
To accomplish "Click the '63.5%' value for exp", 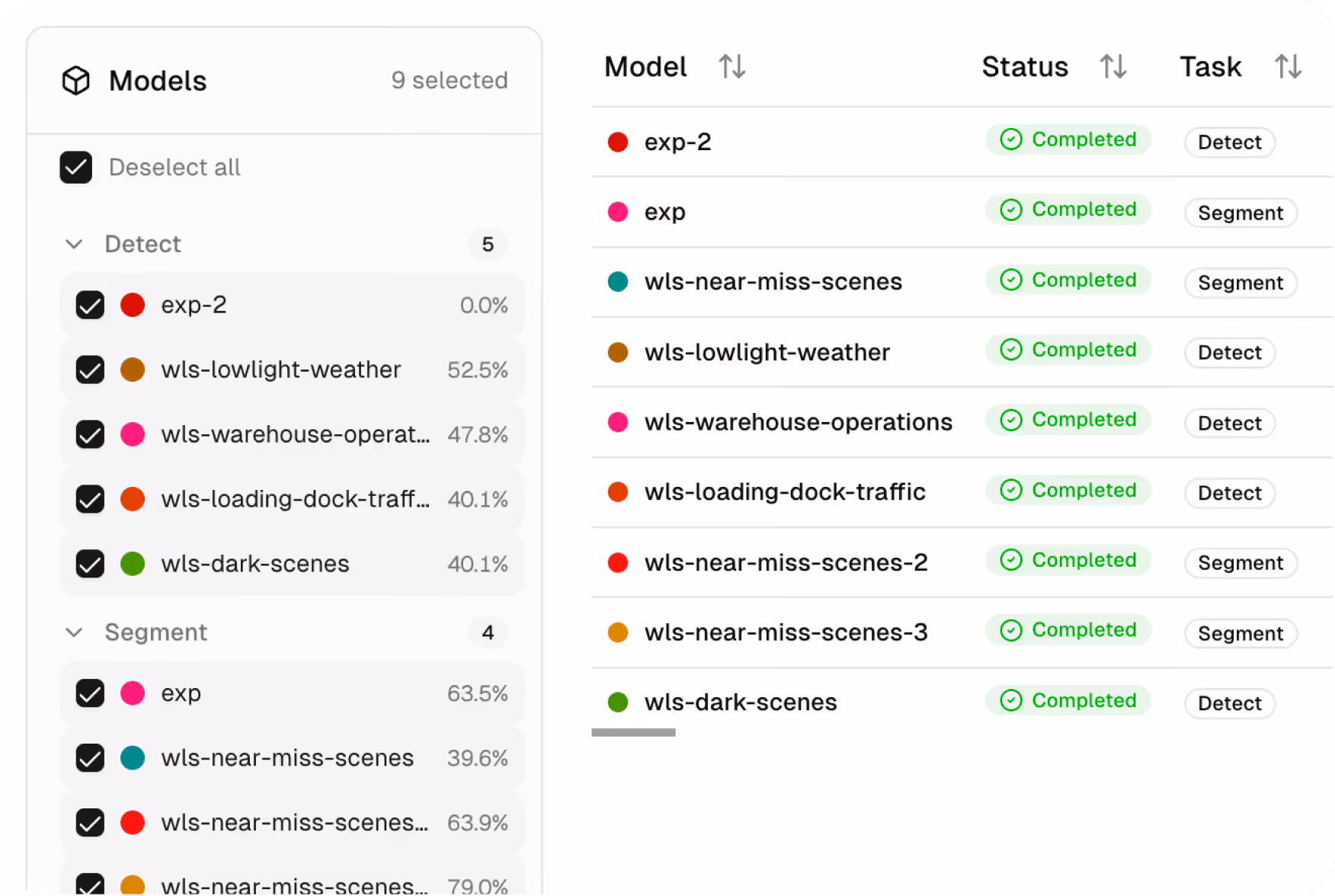I will pyautogui.click(x=478, y=693).
